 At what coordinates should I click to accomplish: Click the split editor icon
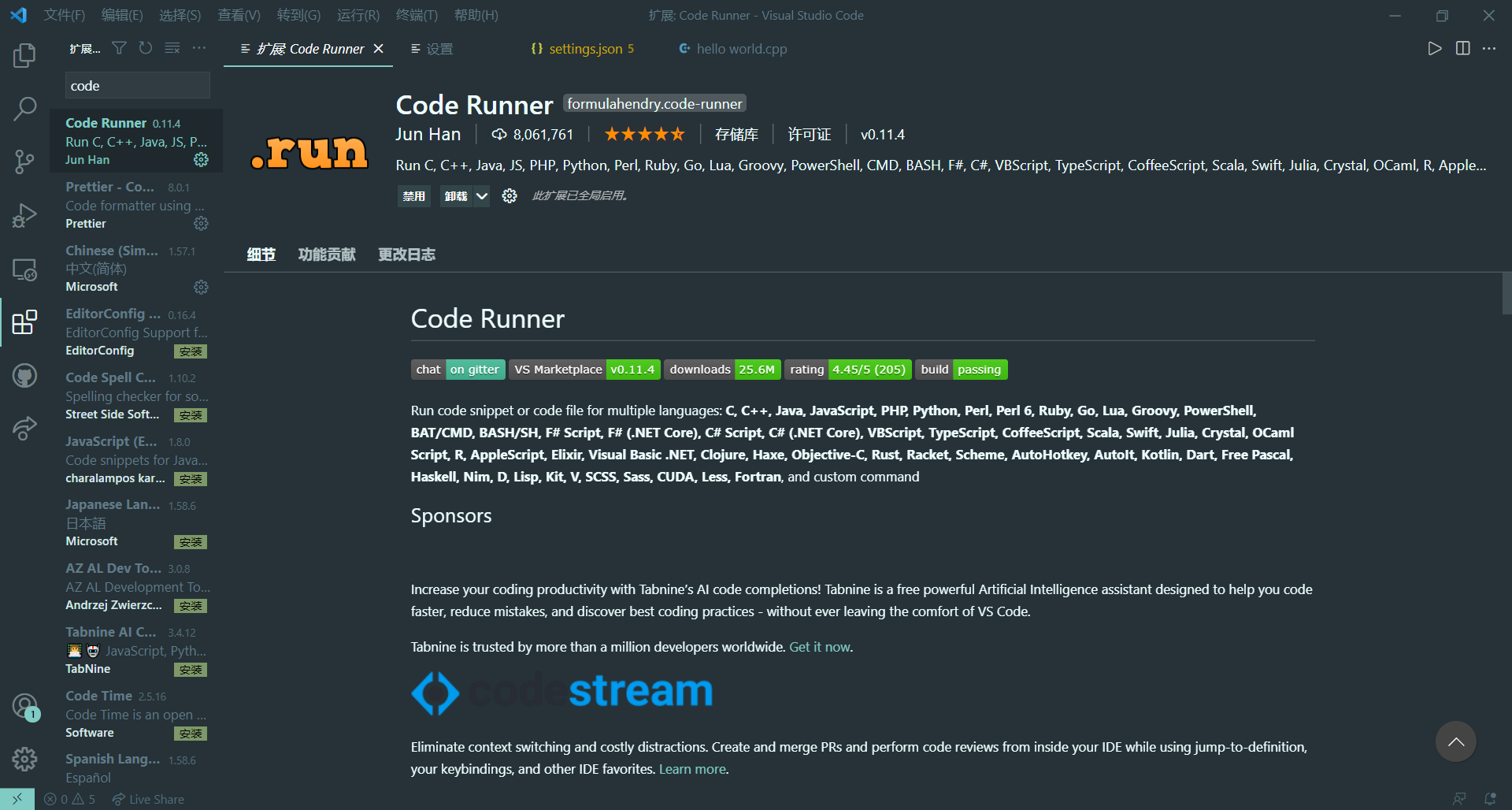1462,48
